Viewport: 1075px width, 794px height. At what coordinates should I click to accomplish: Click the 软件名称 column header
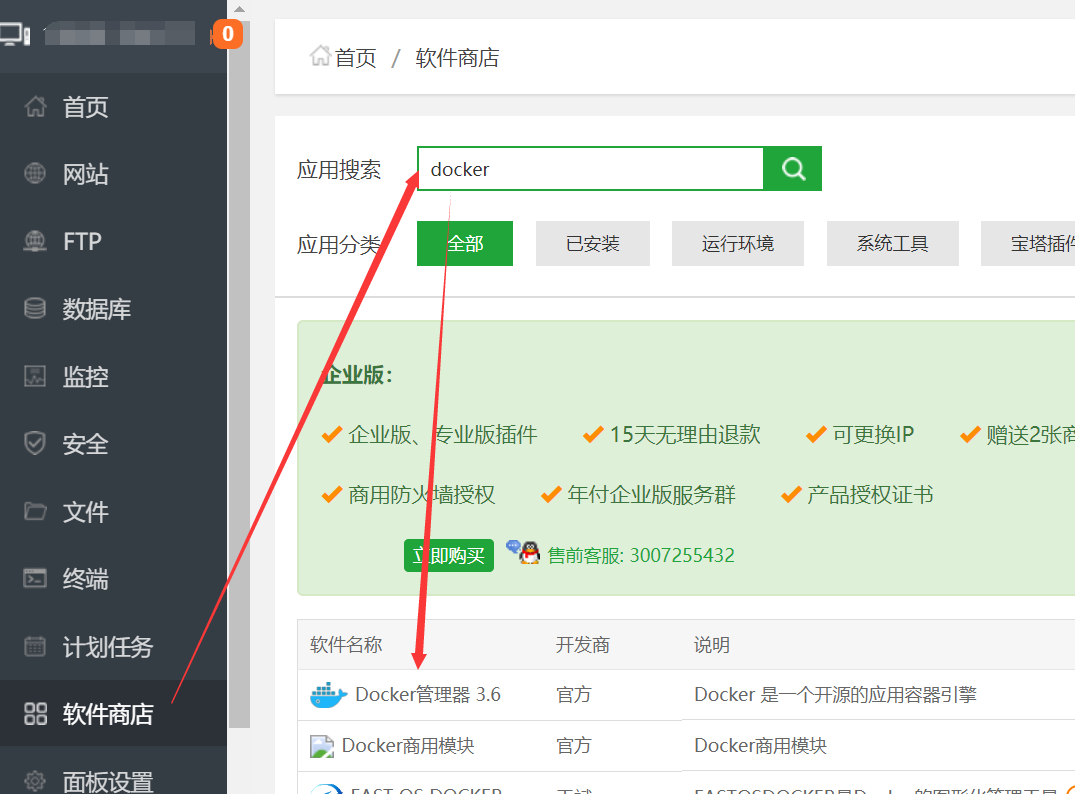(x=346, y=645)
